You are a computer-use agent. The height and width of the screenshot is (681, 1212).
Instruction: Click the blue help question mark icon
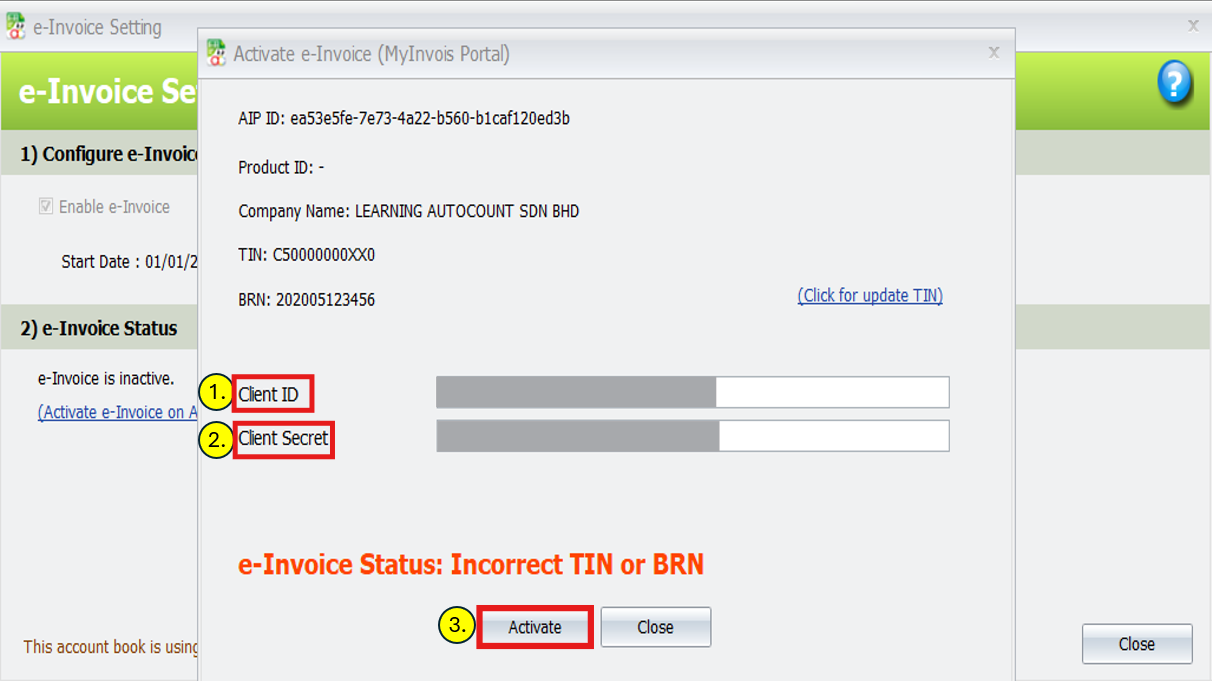1175,83
